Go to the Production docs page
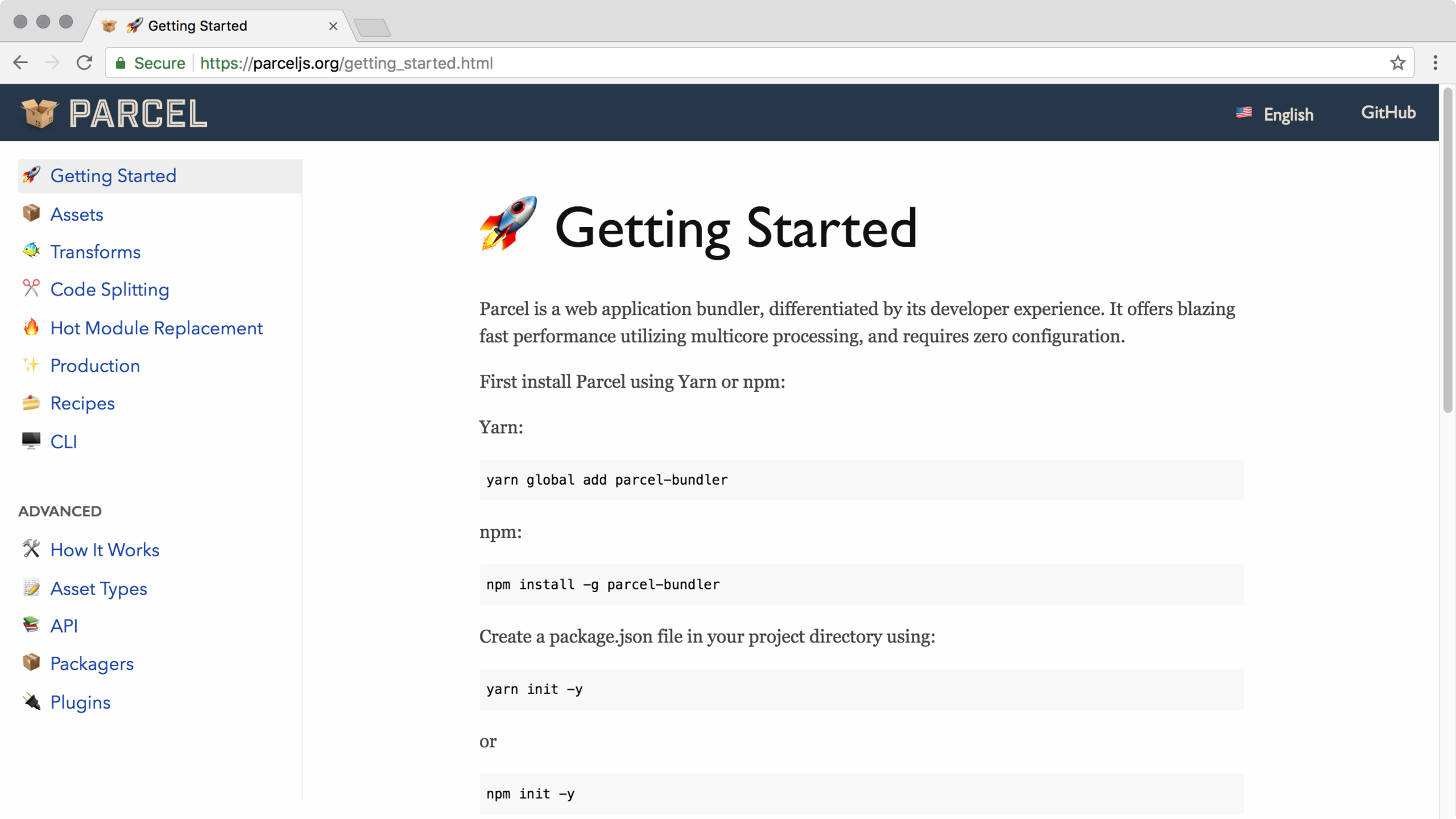 coord(95,366)
